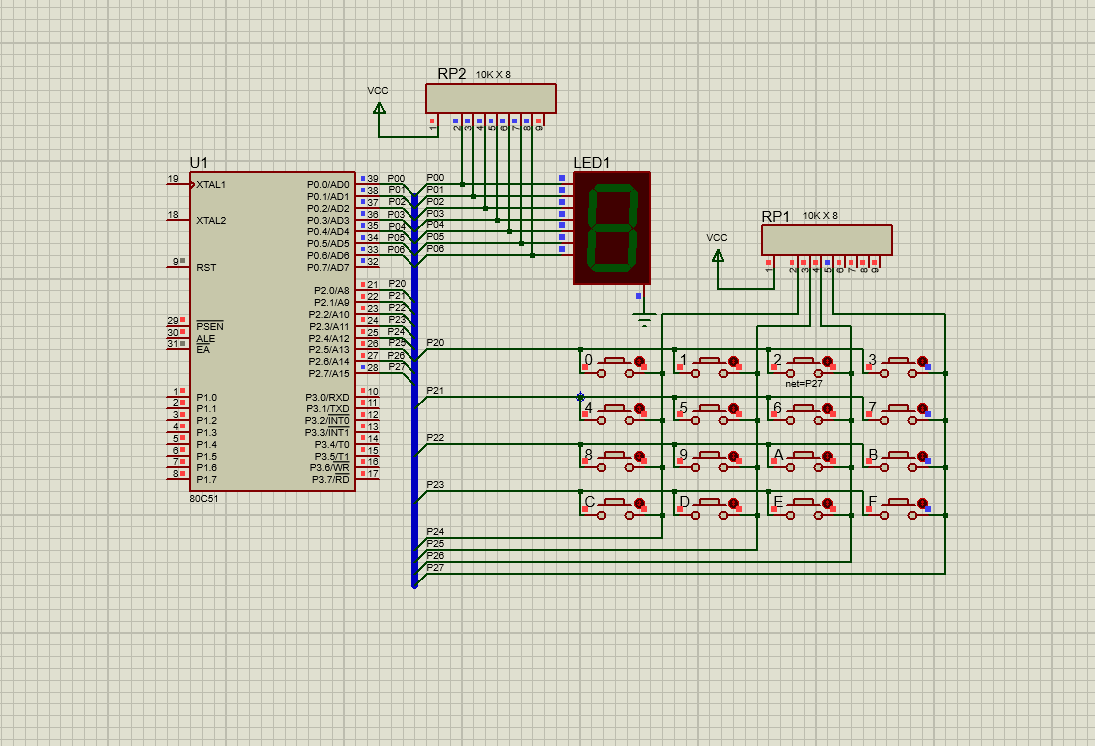Click the 'P2.7/A15' pin label

(330, 374)
